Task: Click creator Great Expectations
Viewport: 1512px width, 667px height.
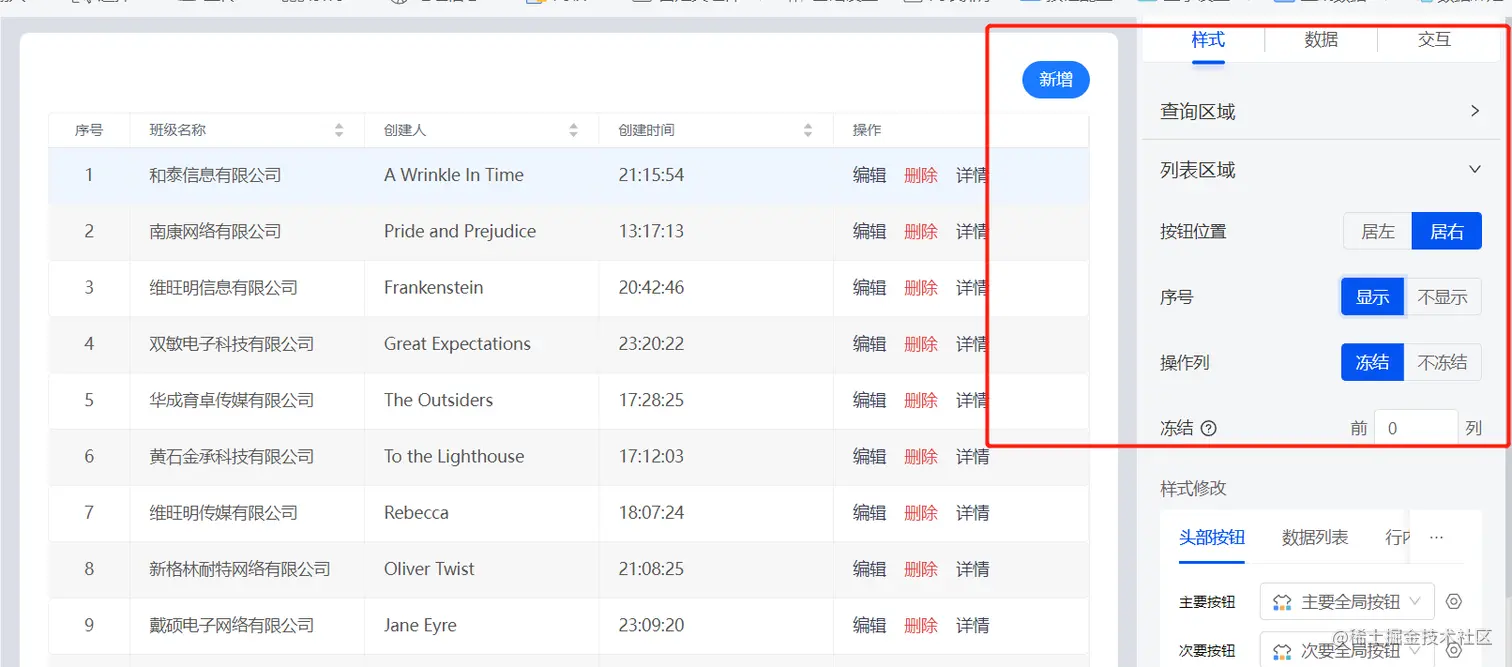Action: (x=457, y=344)
